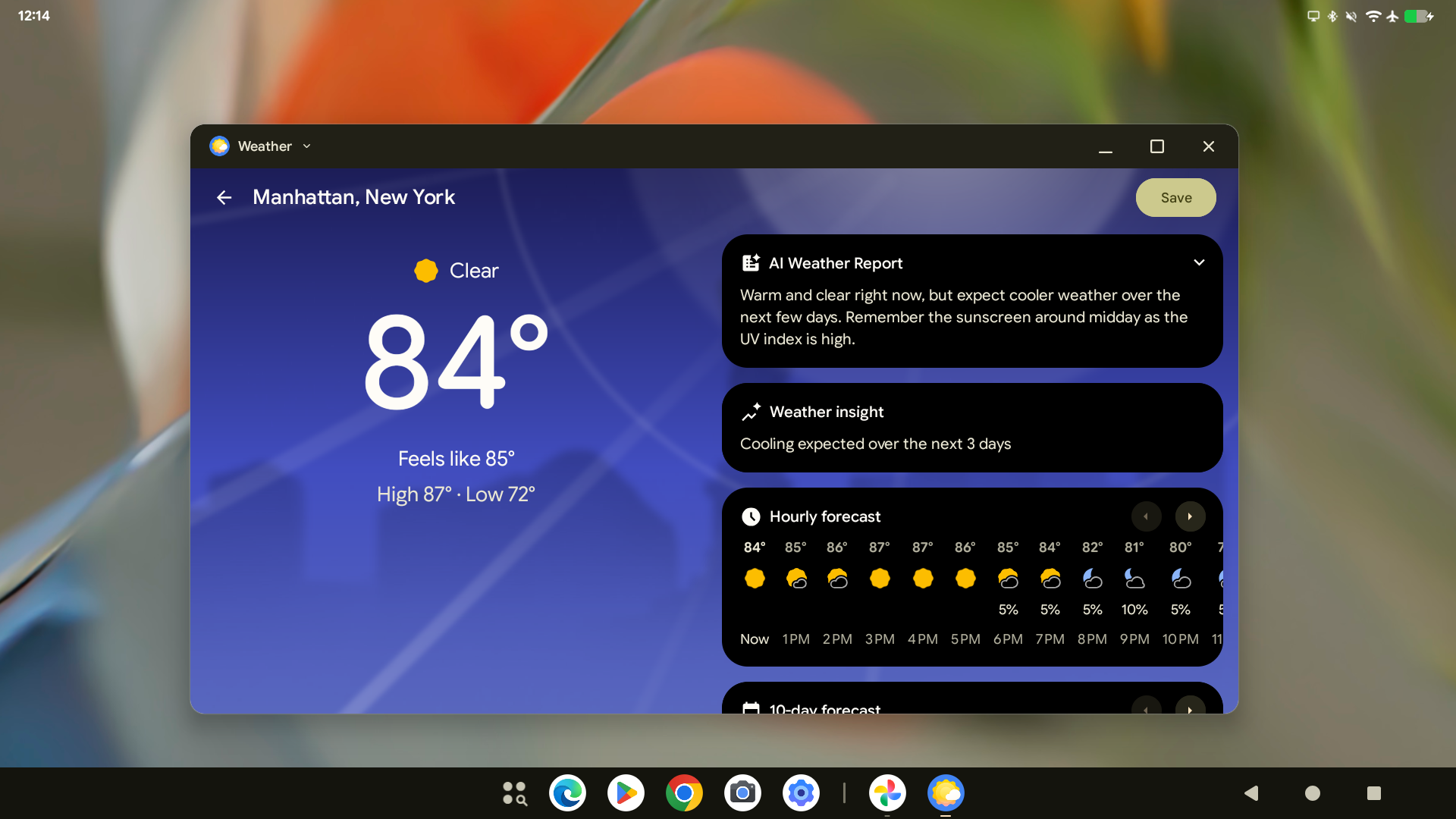Save the Manhattan, New York location

point(1175,198)
